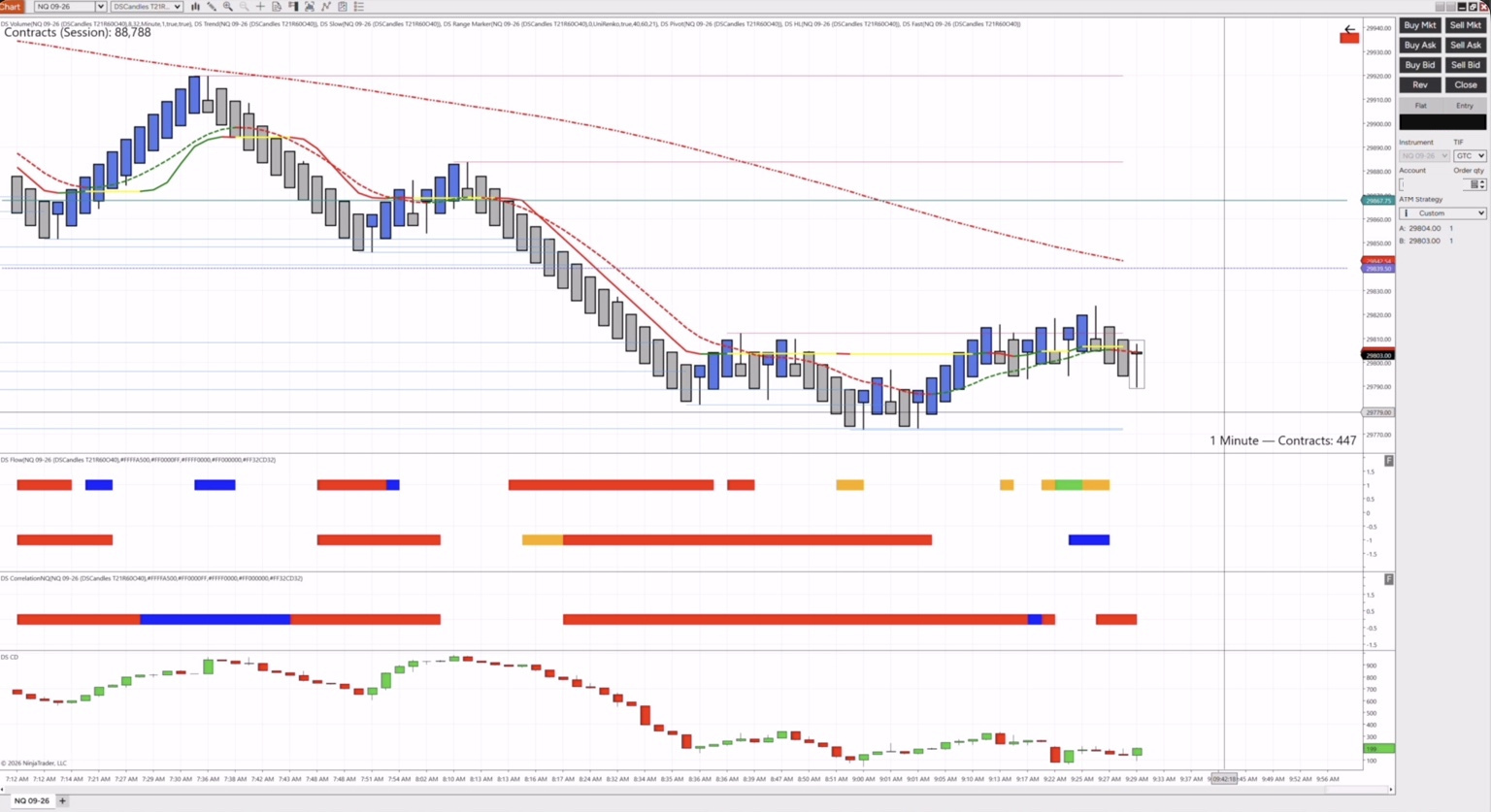Activate the zoom in magnifier
Image resolution: width=1491 pixels, height=812 pixels.
pos(228,7)
